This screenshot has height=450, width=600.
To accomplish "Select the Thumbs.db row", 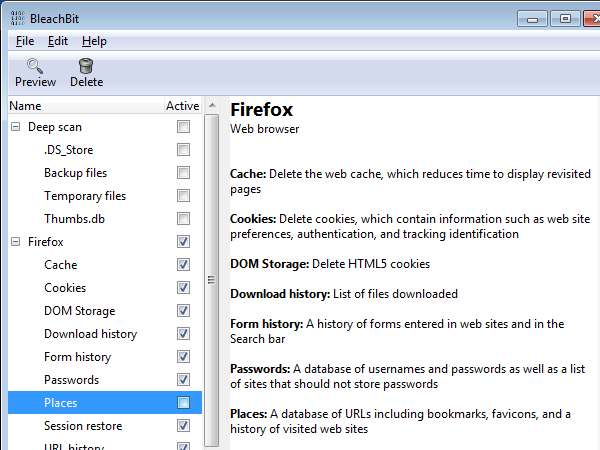I will click(x=105, y=218).
